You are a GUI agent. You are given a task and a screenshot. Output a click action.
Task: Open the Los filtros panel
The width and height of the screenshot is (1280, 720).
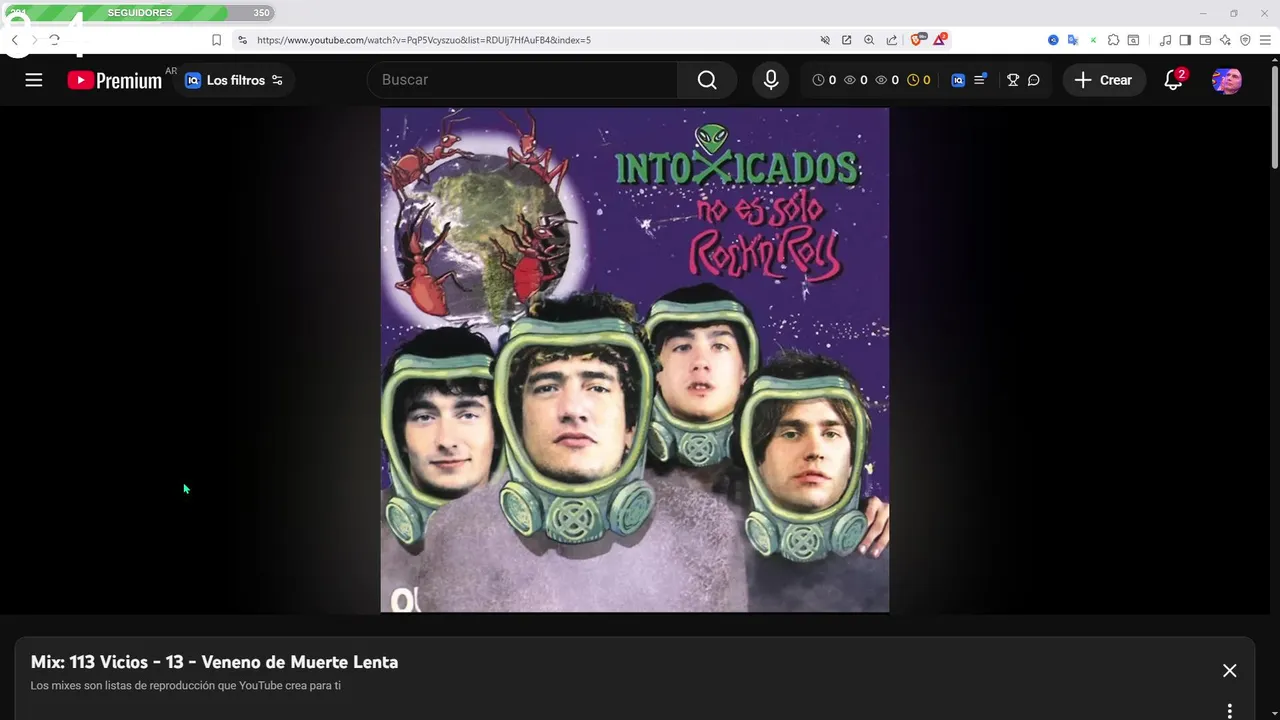coord(234,80)
